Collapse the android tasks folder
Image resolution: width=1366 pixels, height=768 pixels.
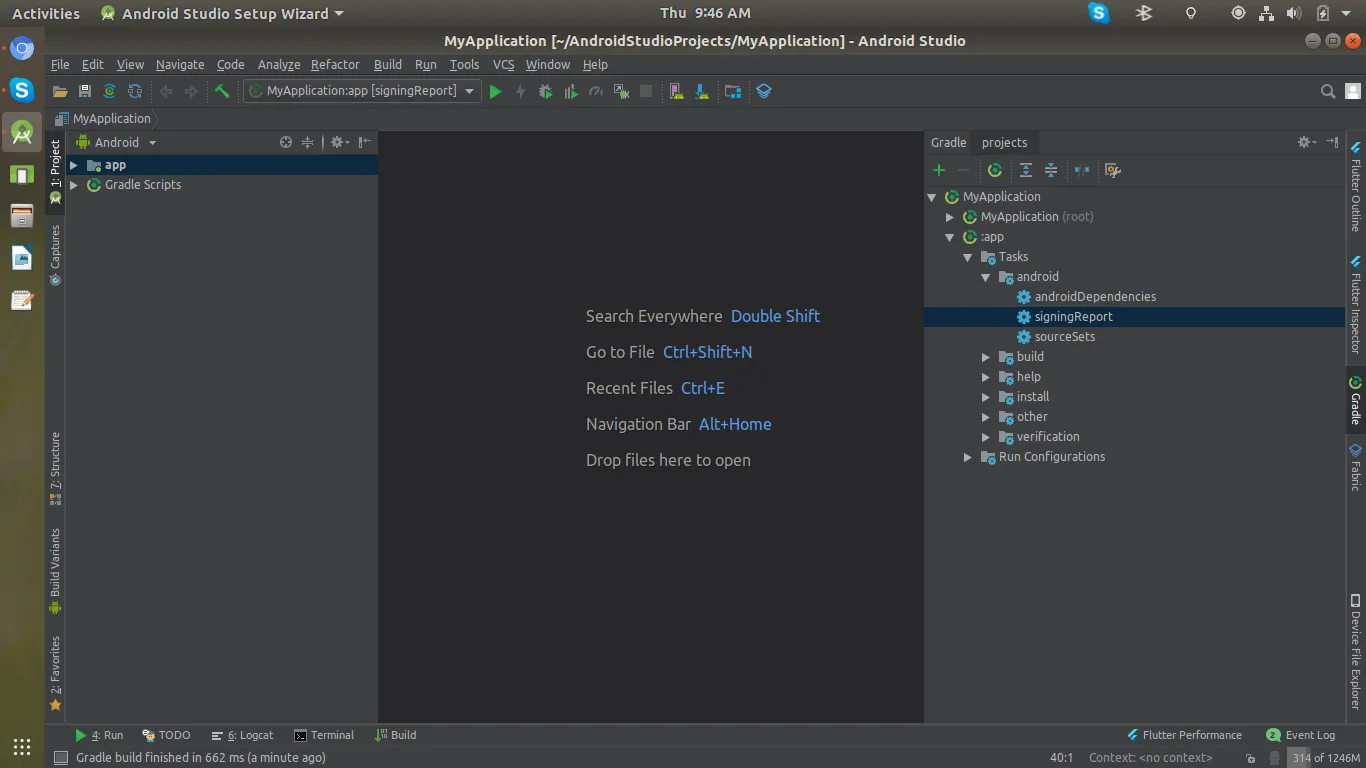click(x=986, y=277)
